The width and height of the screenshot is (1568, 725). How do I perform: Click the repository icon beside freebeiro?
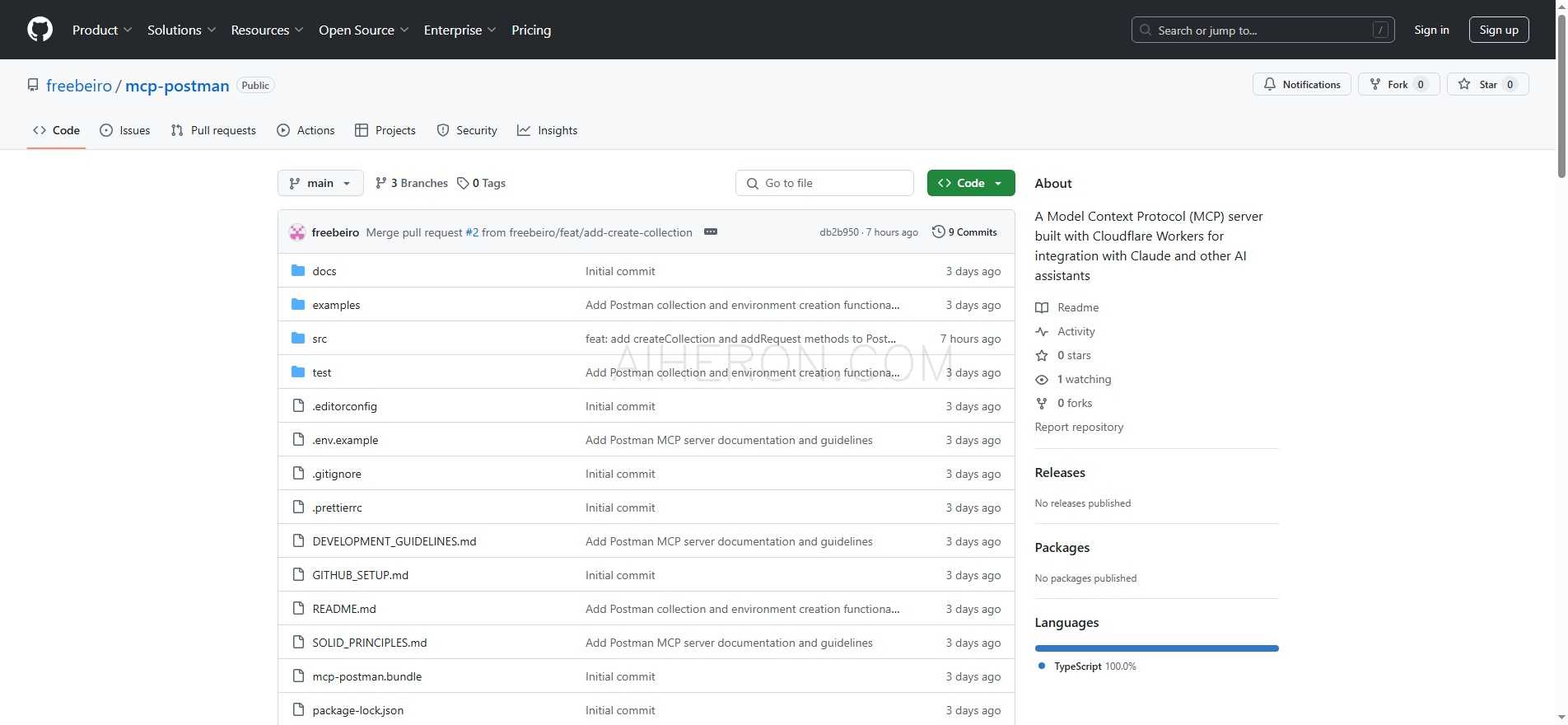point(33,85)
